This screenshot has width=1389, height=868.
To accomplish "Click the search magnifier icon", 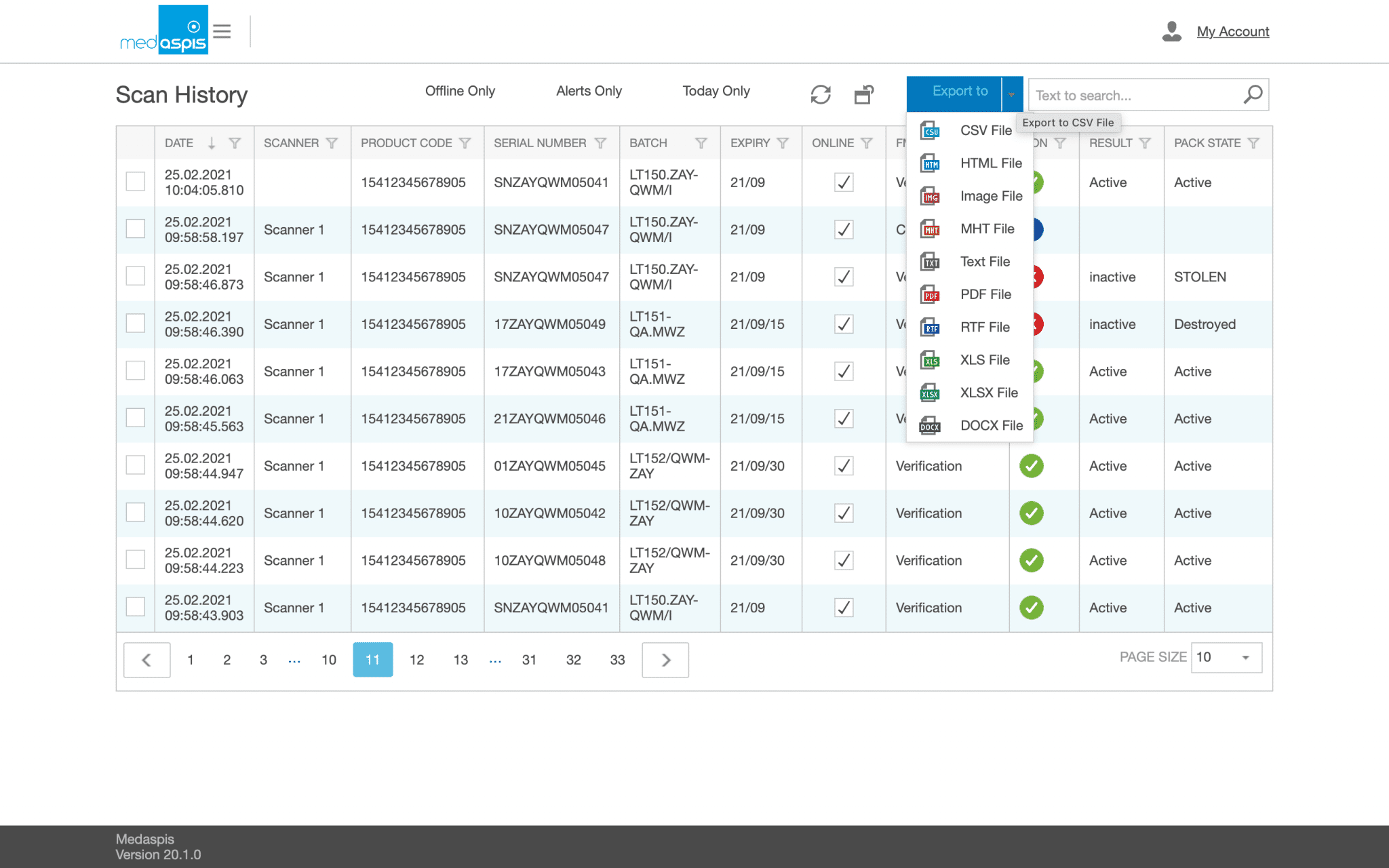I will (1251, 94).
